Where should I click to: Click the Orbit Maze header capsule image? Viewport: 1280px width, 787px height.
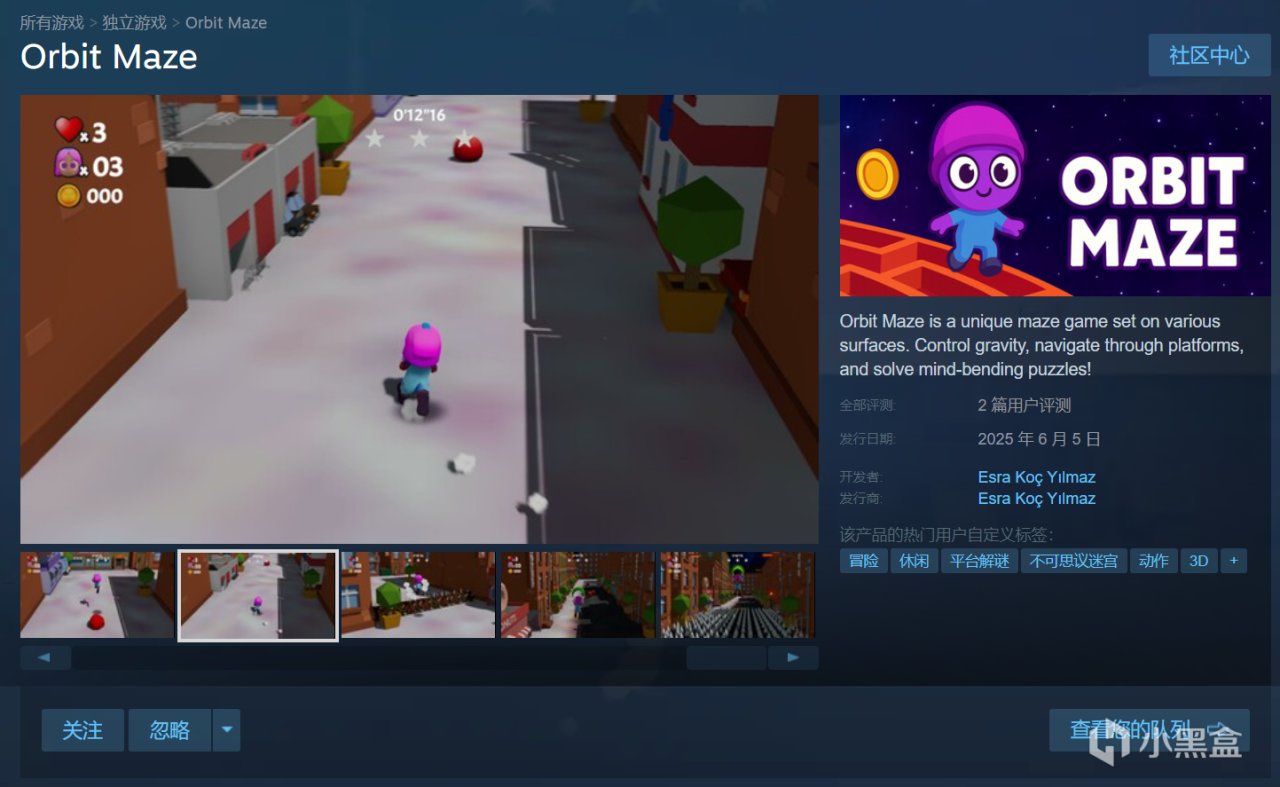[1055, 195]
